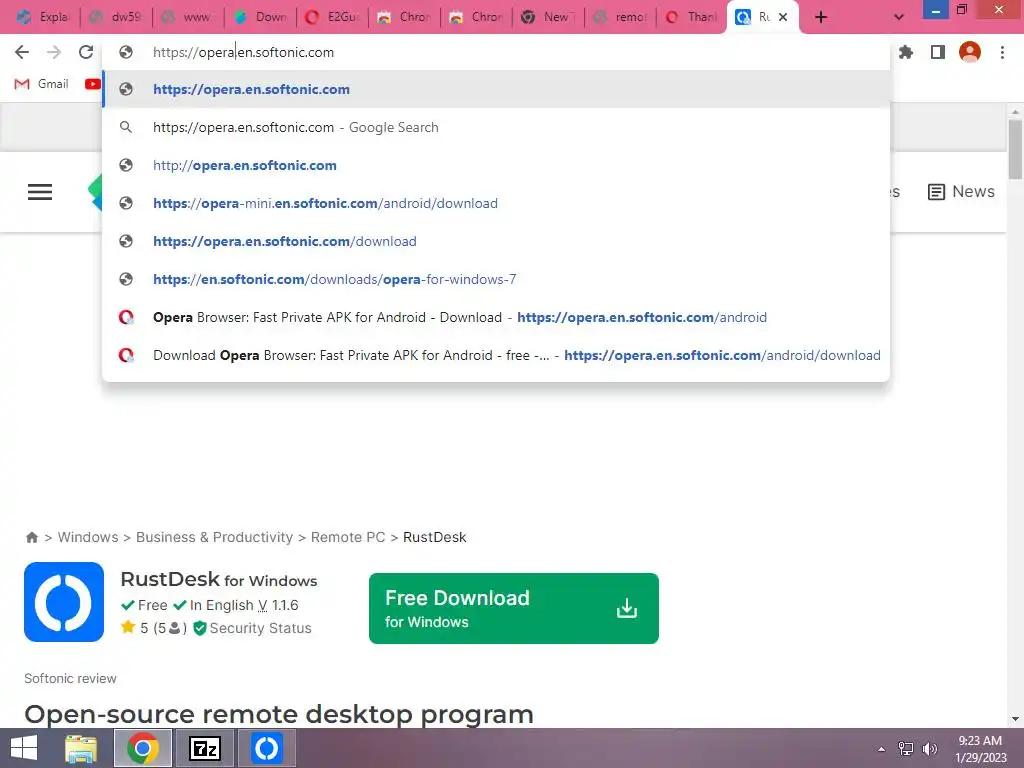
Task: Open 7-Zip from the taskbar
Action: (x=204, y=748)
